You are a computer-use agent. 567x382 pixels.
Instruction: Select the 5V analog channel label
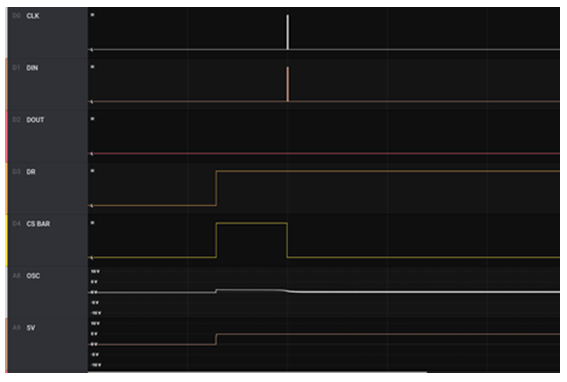tap(31, 328)
